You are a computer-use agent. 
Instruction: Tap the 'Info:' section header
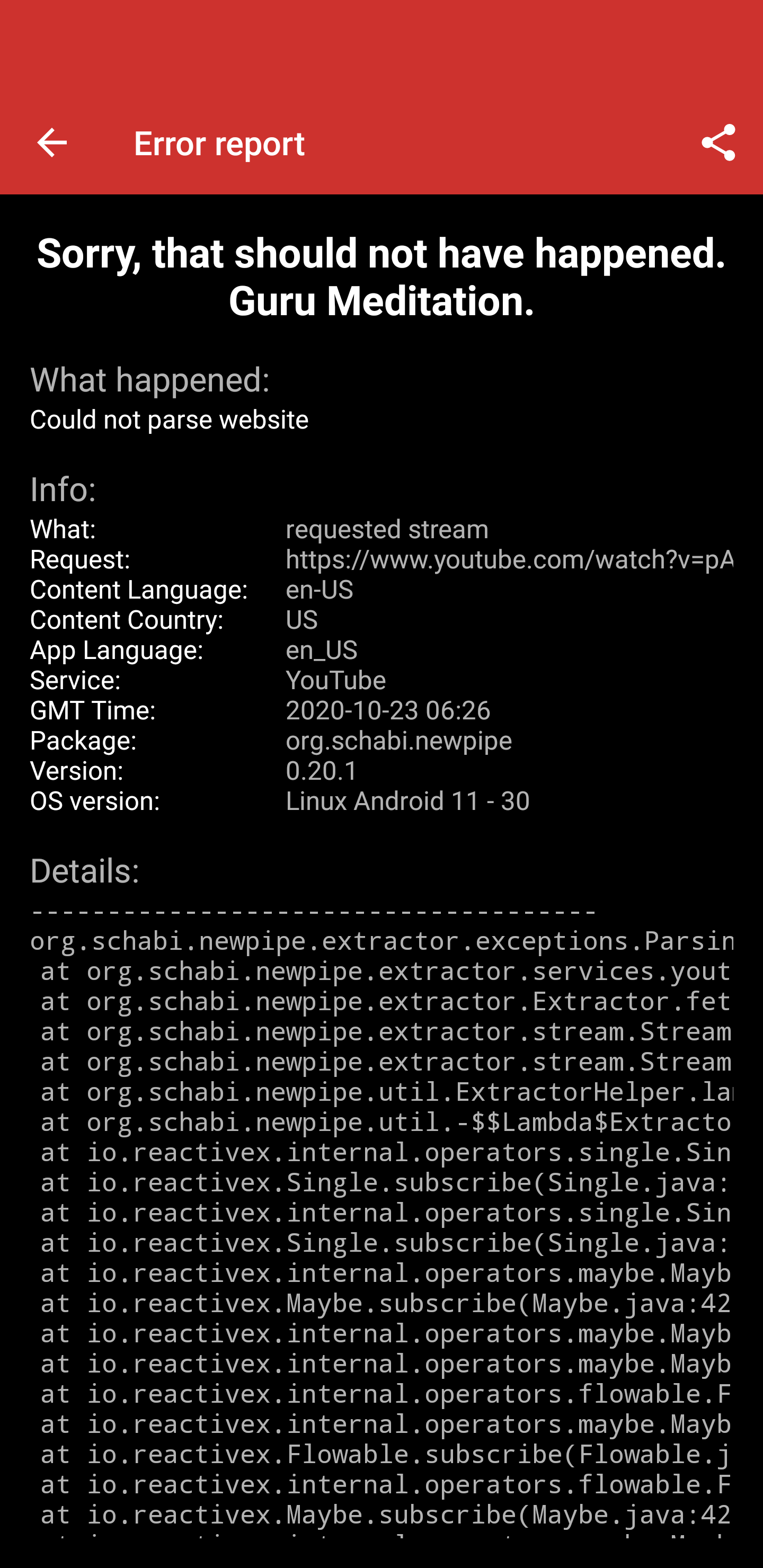64,489
